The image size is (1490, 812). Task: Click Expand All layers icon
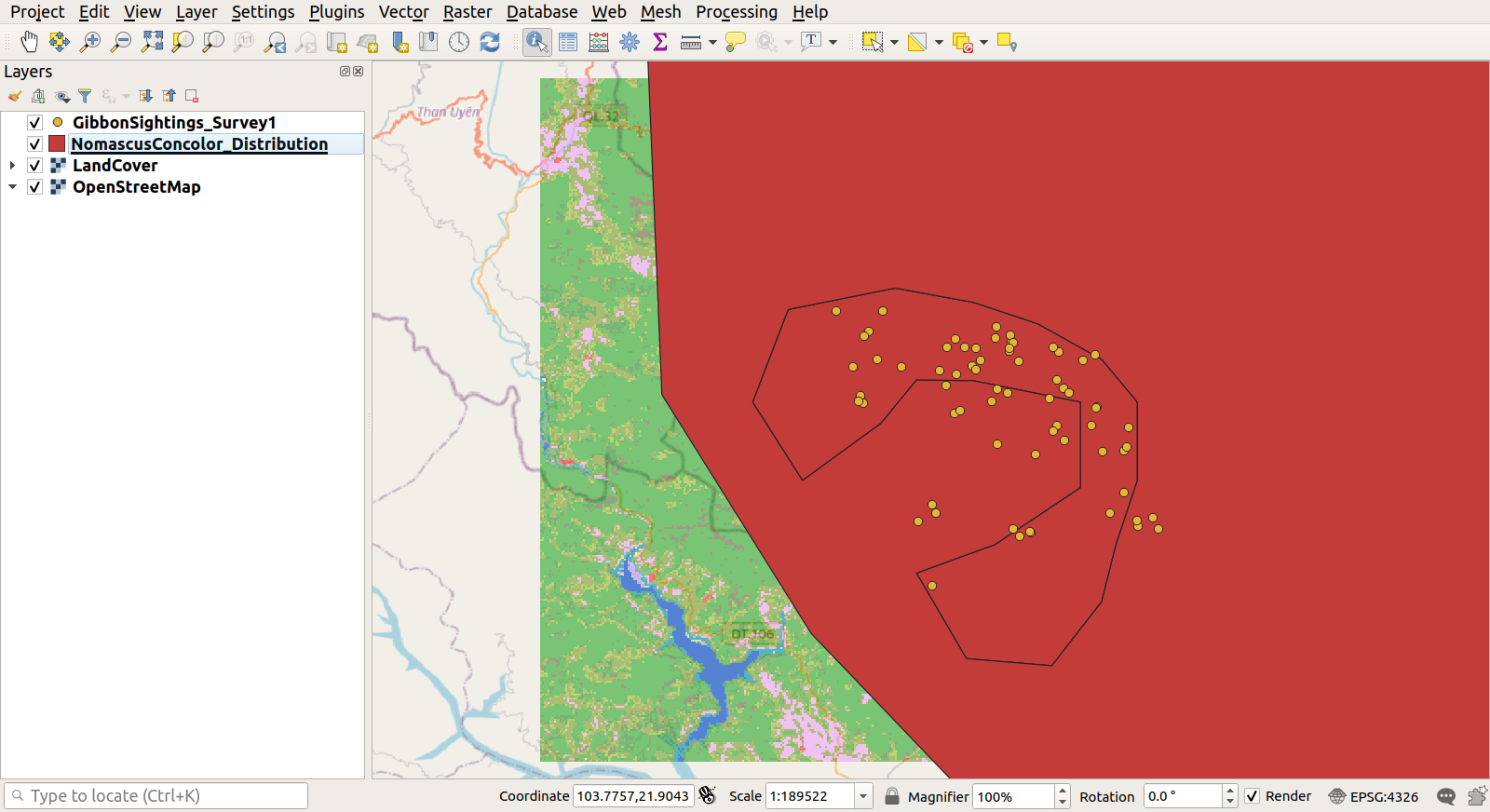(x=146, y=96)
